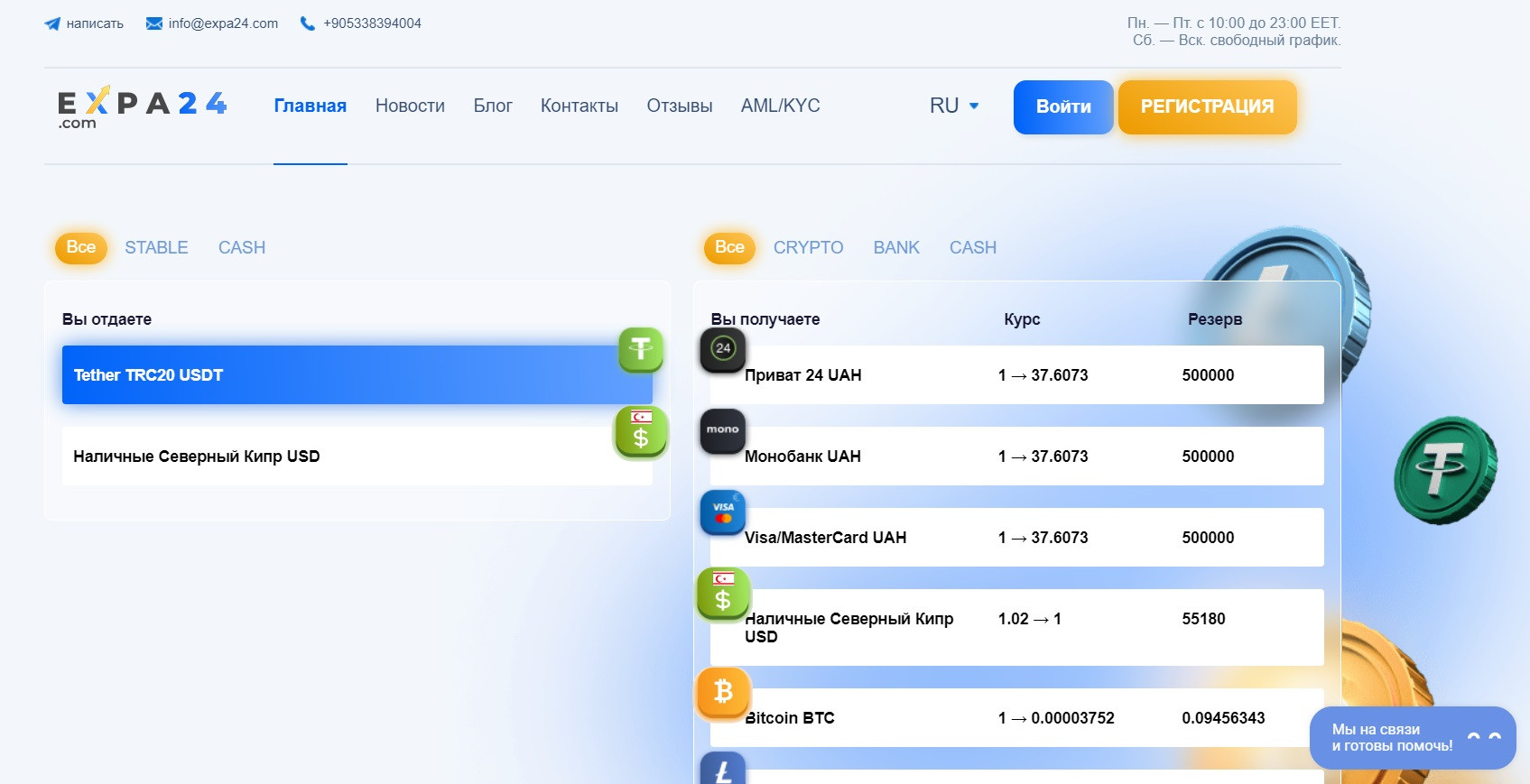Open the chat widget face icon
The width and height of the screenshot is (1530, 784).
click(x=1484, y=738)
